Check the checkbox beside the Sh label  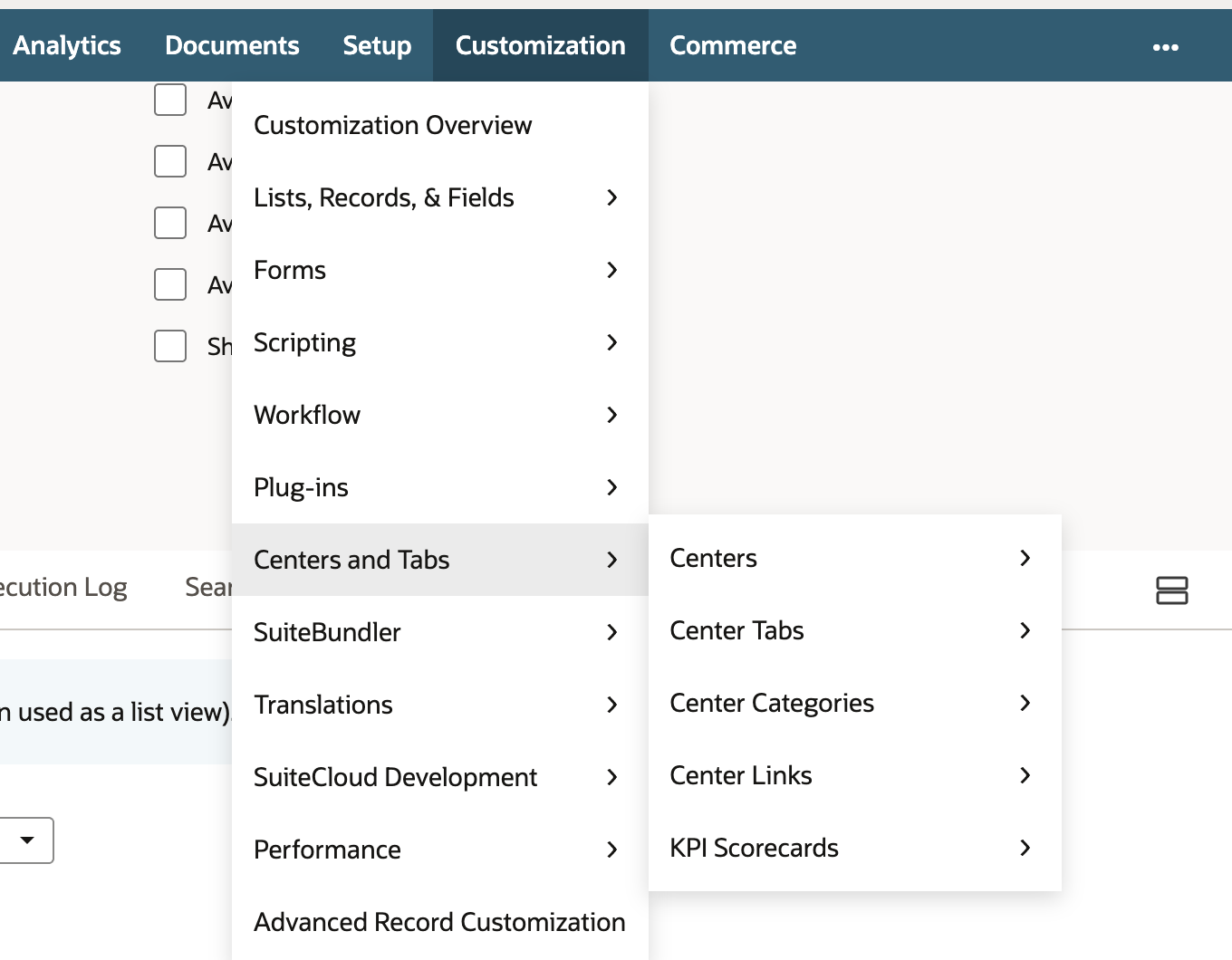click(x=170, y=346)
